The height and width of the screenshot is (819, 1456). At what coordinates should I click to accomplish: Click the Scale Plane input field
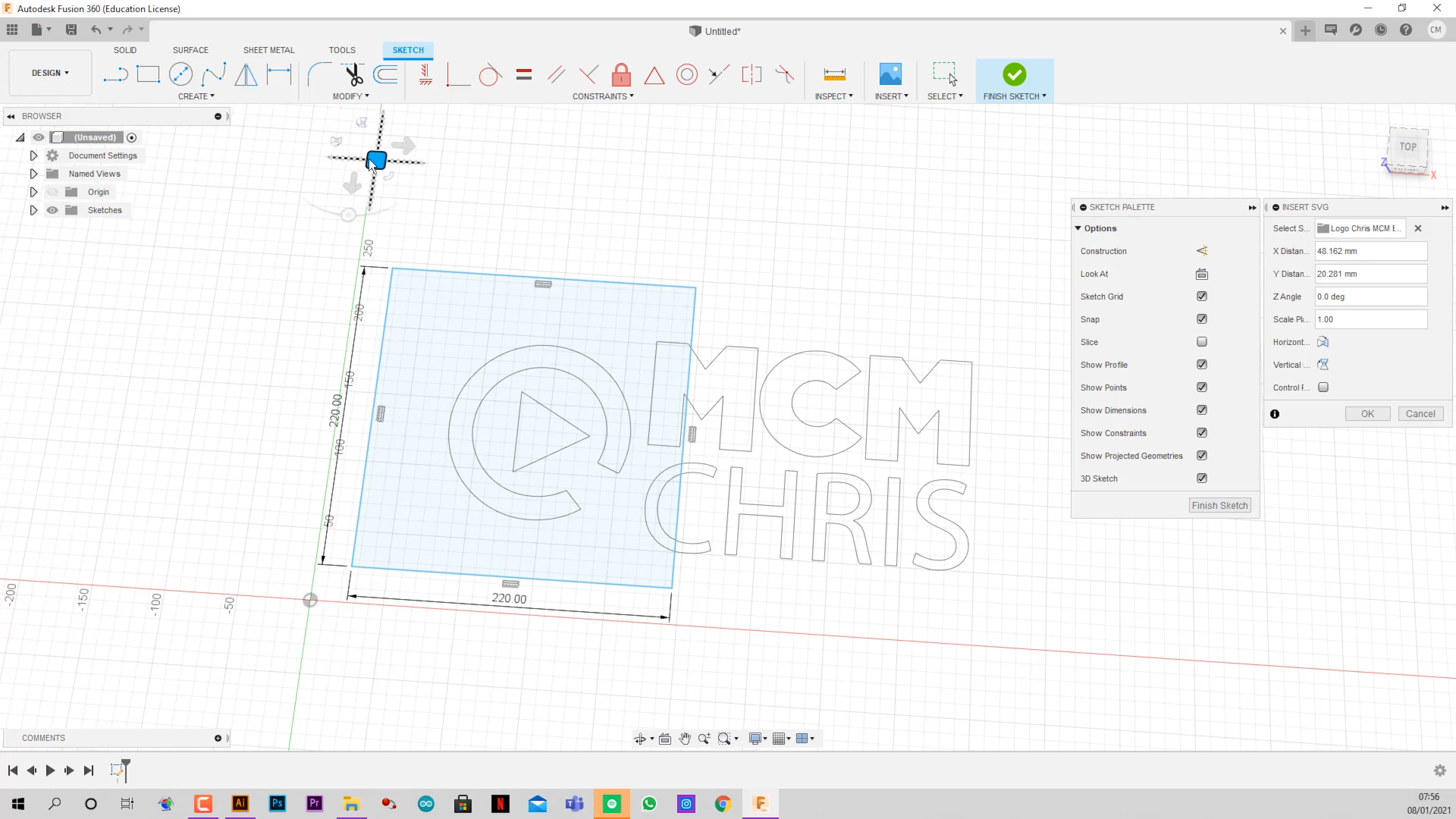pyautogui.click(x=1371, y=319)
